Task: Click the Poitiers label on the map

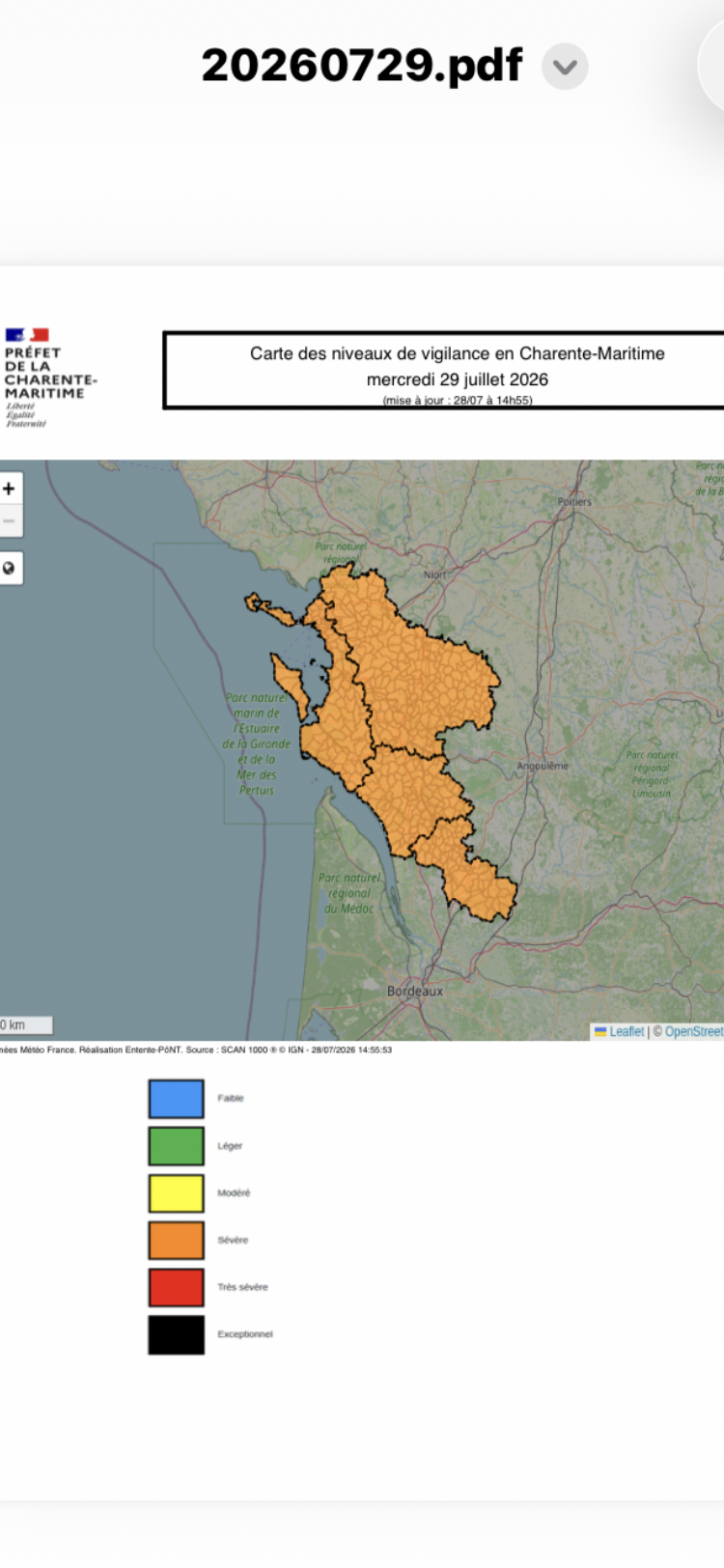Action: pyautogui.click(x=574, y=501)
